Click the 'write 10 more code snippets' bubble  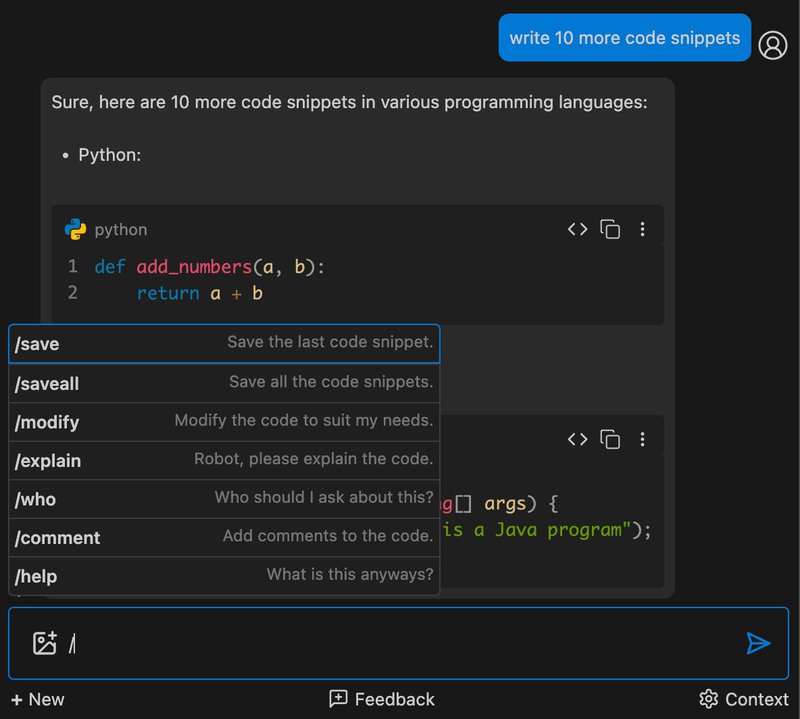pos(624,37)
